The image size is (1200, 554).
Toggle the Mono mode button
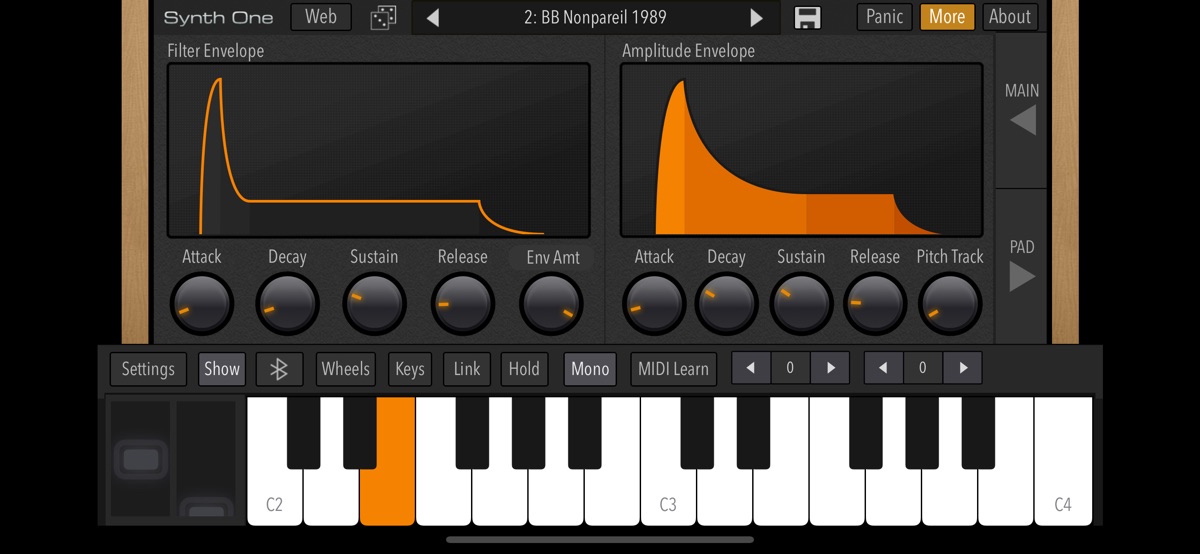pos(590,369)
